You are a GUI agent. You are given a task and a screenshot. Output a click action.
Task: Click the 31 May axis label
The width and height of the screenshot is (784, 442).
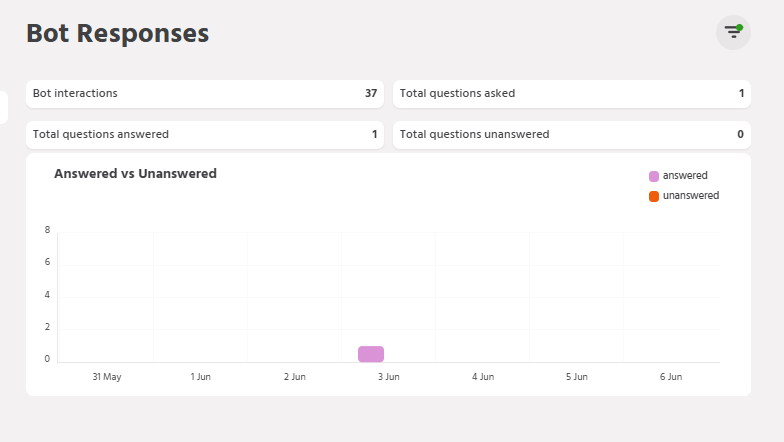(x=106, y=377)
